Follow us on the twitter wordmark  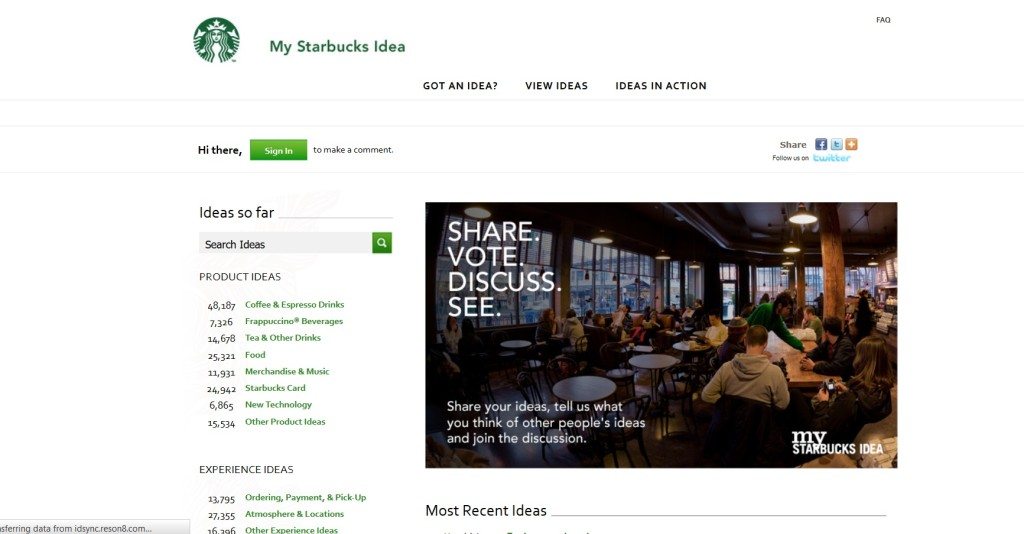[831, 158]
